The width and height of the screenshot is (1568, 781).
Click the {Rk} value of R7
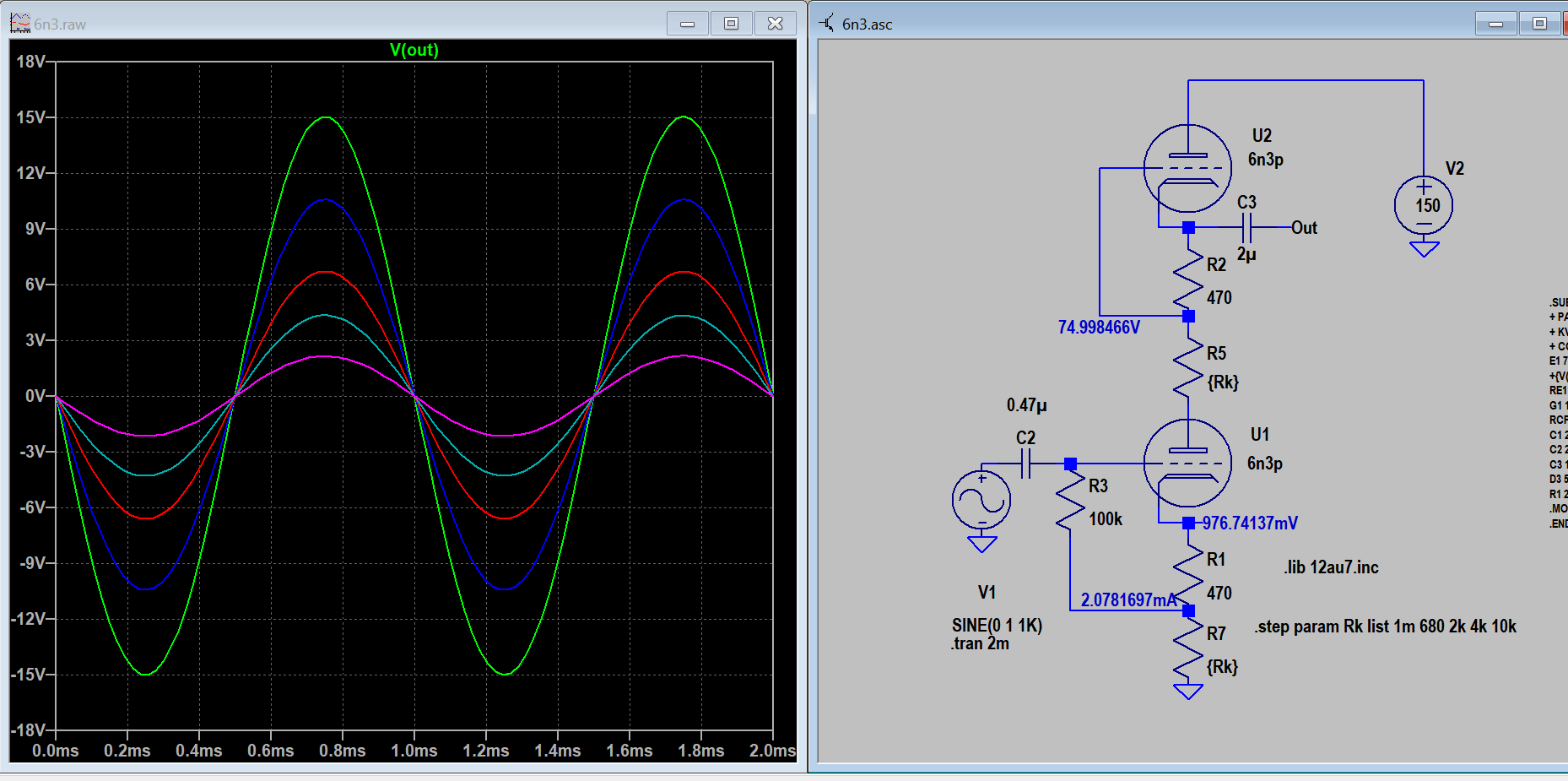click(1222, 667)
